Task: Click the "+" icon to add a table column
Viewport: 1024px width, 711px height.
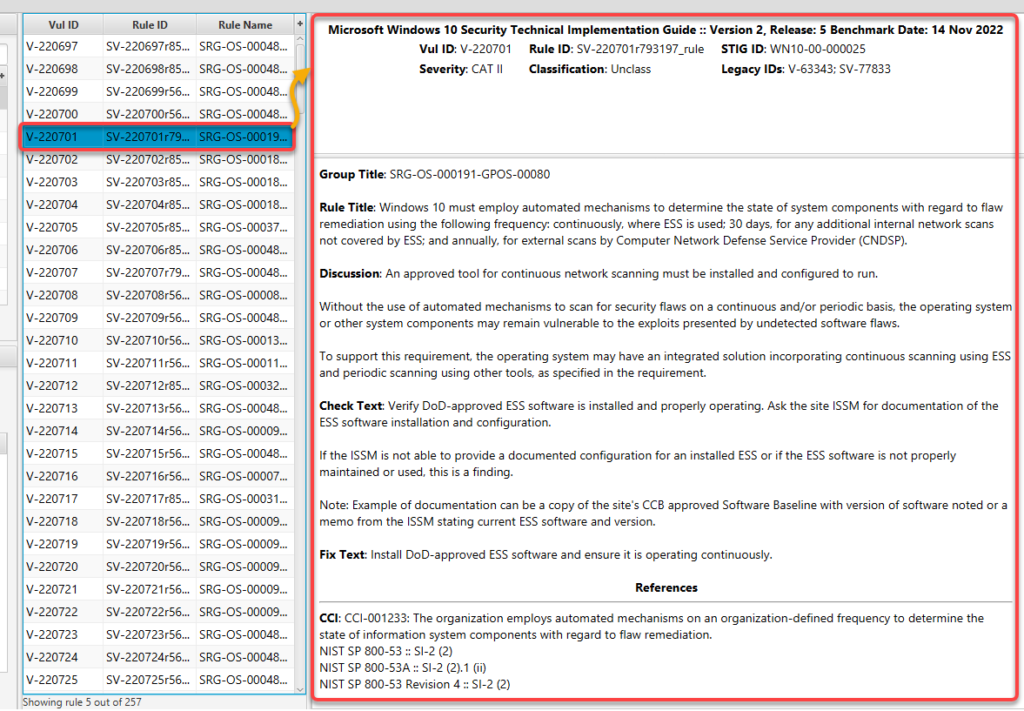Action: pyautogui.click(x=297, y=24)
